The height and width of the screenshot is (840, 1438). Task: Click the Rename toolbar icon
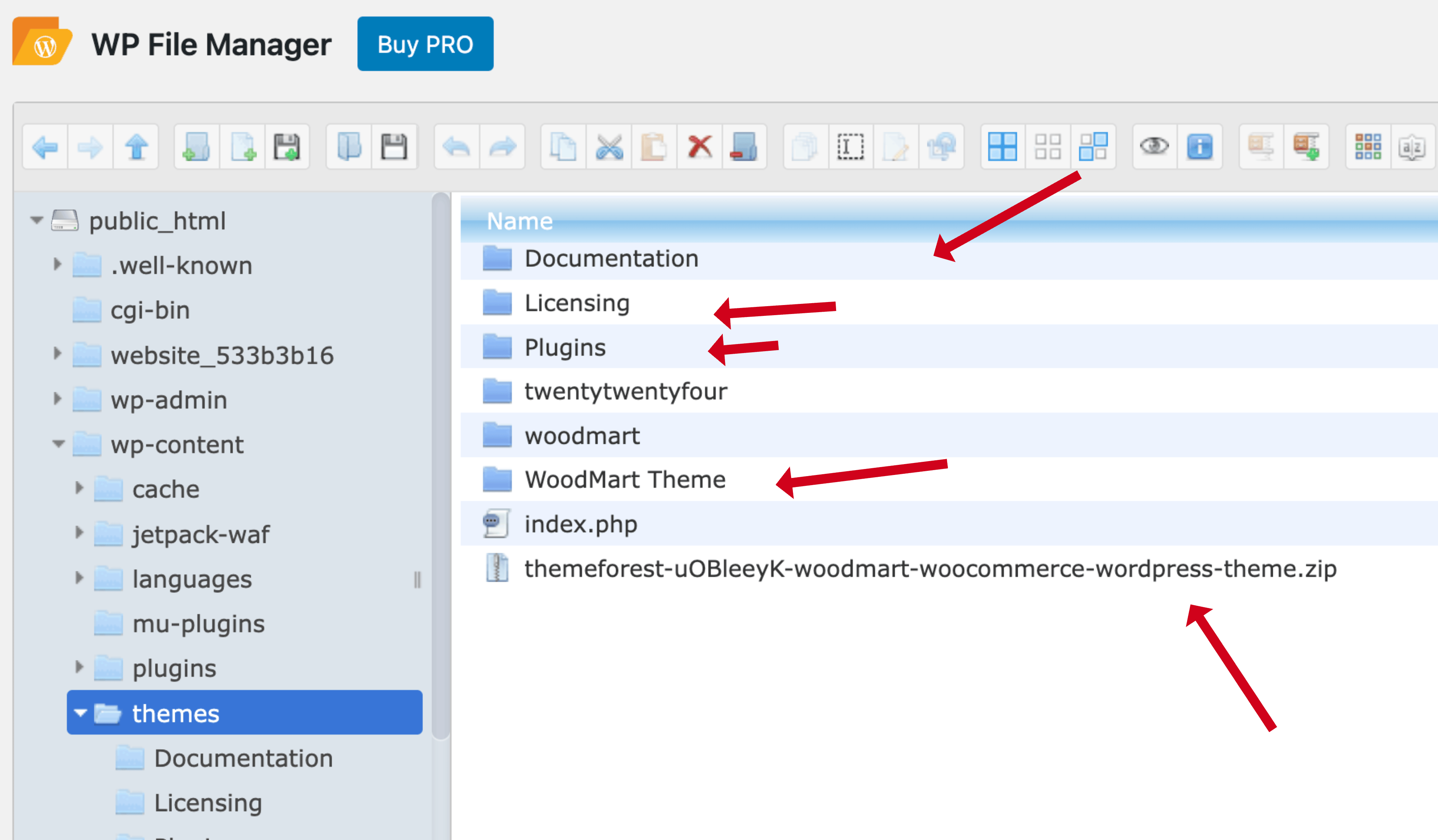tap(850, 147)
